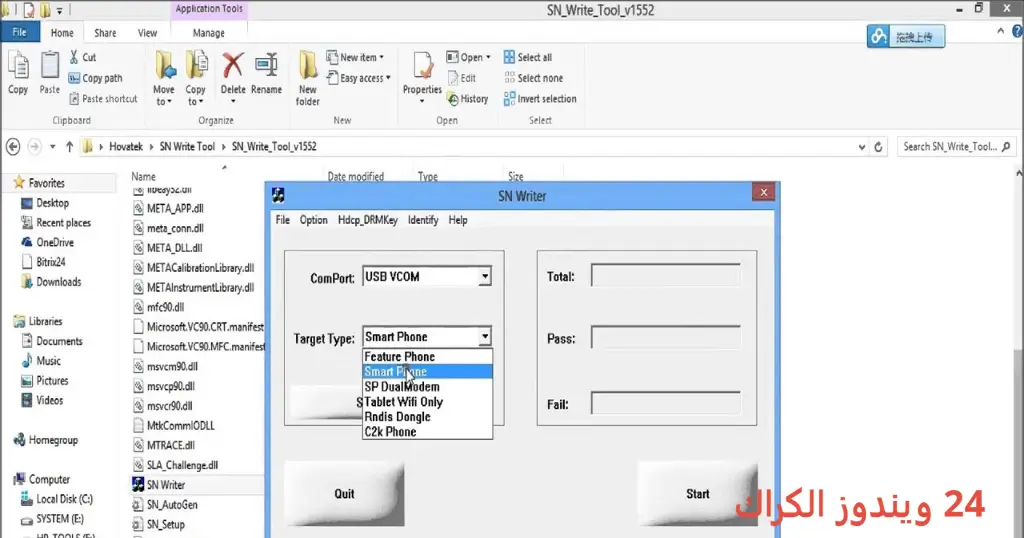
Task: Choose Rndis Dongle target type
Action: [427, 417]
